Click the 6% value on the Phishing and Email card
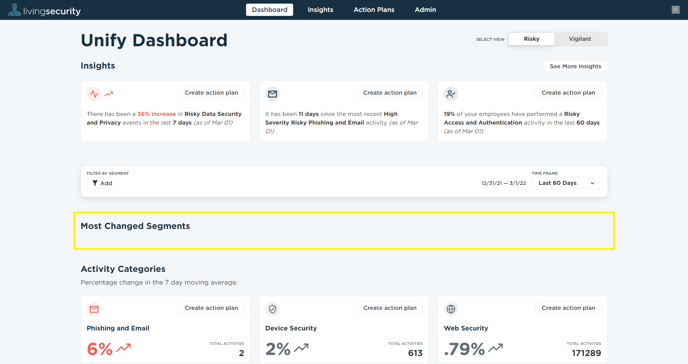Image resolution: width=688 pixels, height=364 pixels. coord(100,349)
